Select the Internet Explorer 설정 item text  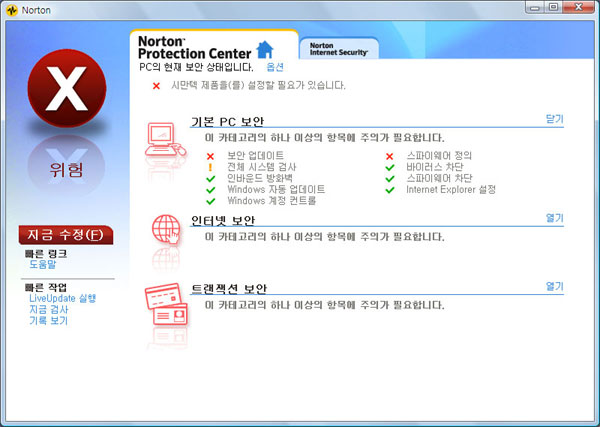451,189
